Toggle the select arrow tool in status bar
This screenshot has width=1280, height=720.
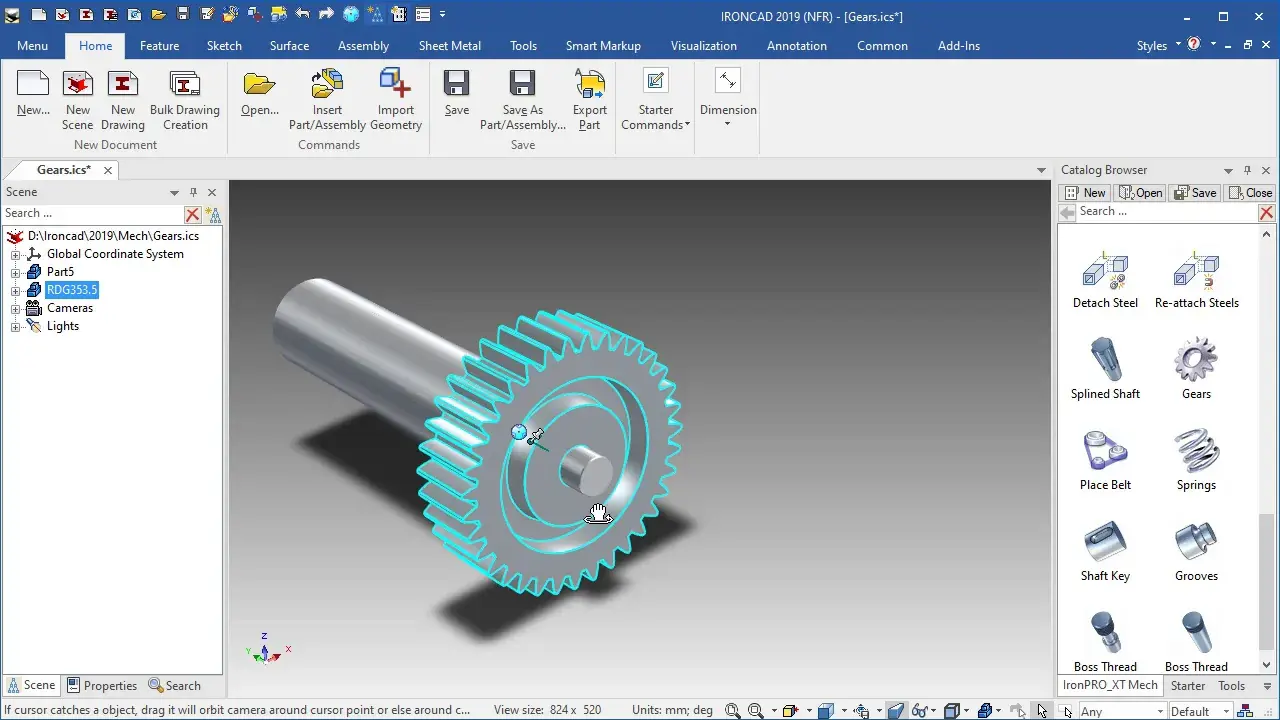pyautogui.click(x=1042, y=711)
